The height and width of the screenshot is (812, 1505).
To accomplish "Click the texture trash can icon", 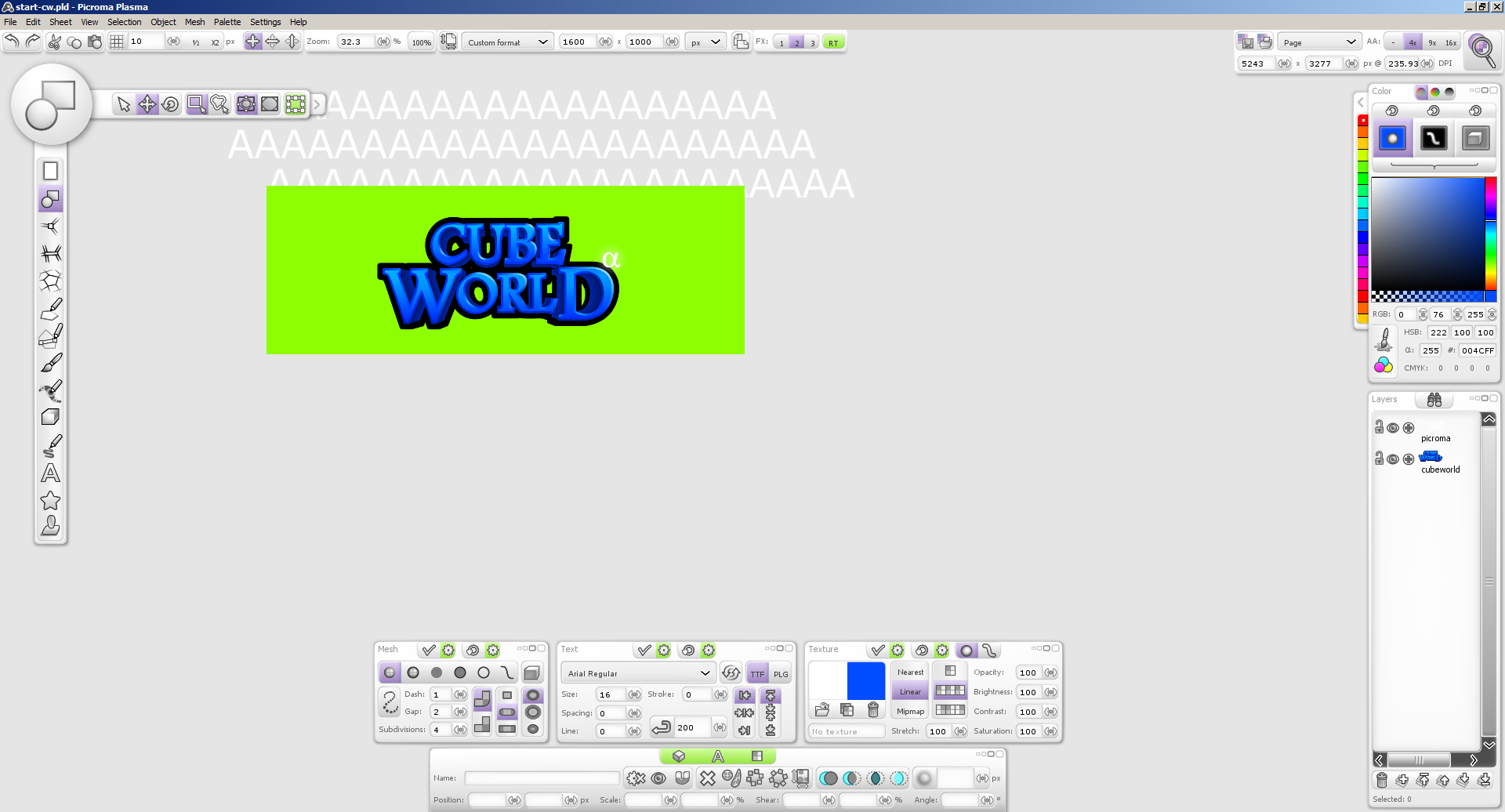I will [872, 709].
